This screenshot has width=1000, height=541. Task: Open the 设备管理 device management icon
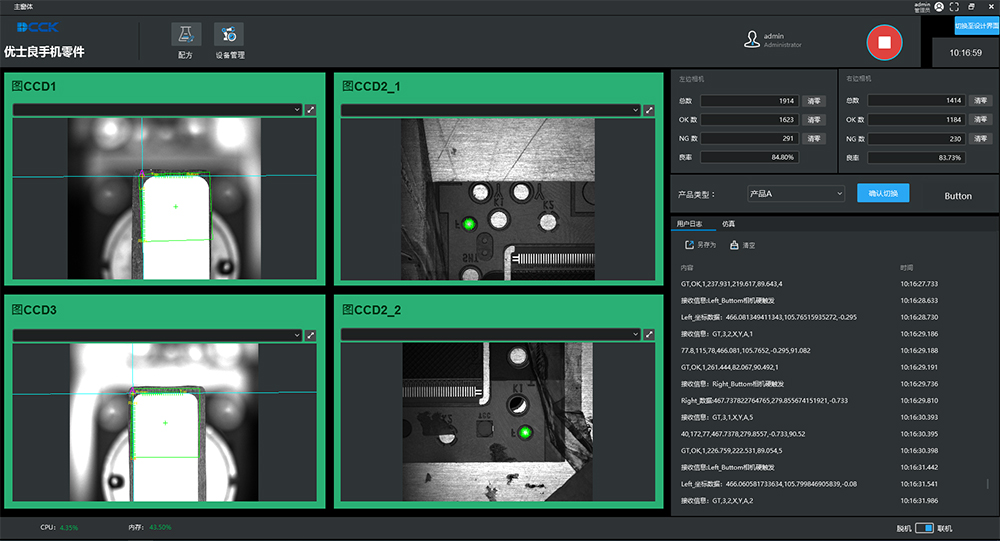pos(229,35)
